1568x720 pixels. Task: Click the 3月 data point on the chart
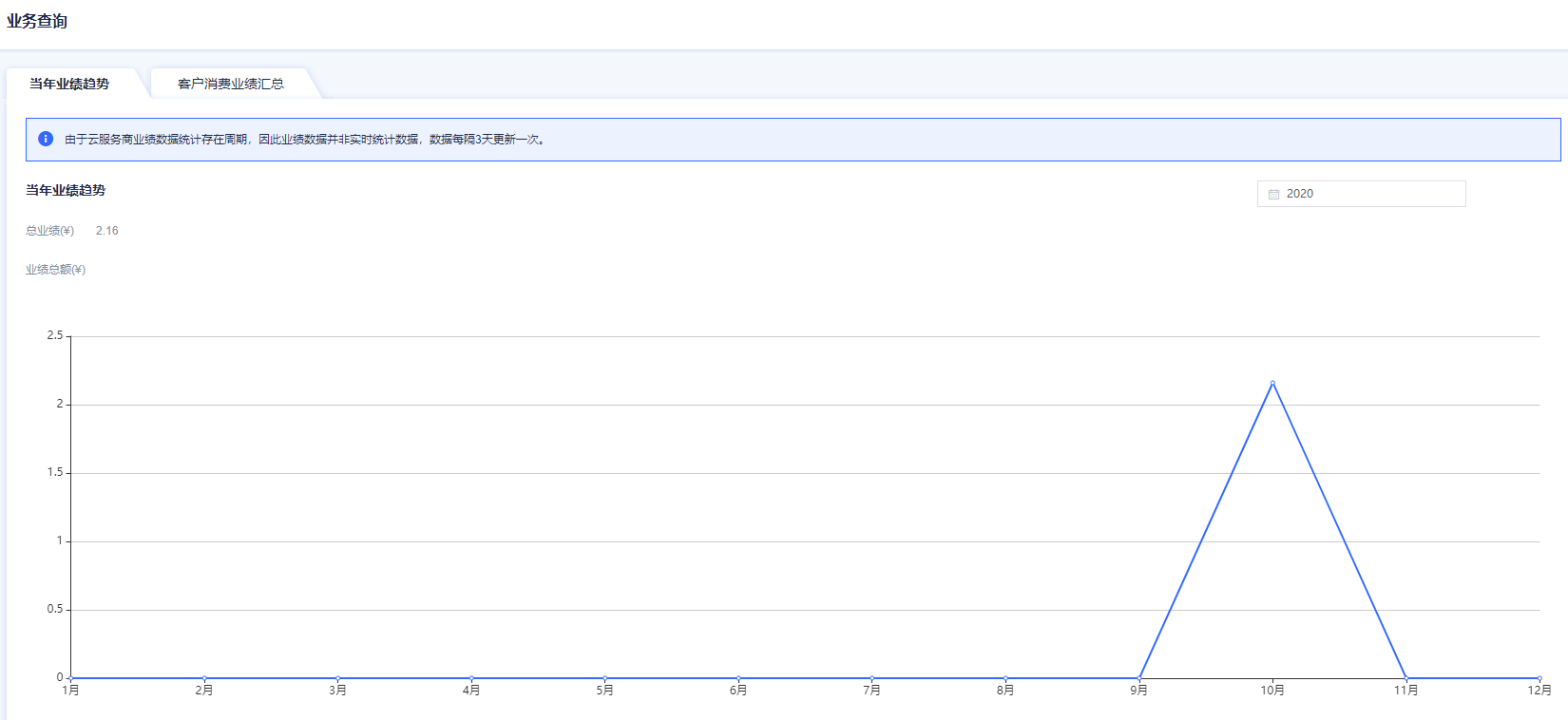(338, 678)
